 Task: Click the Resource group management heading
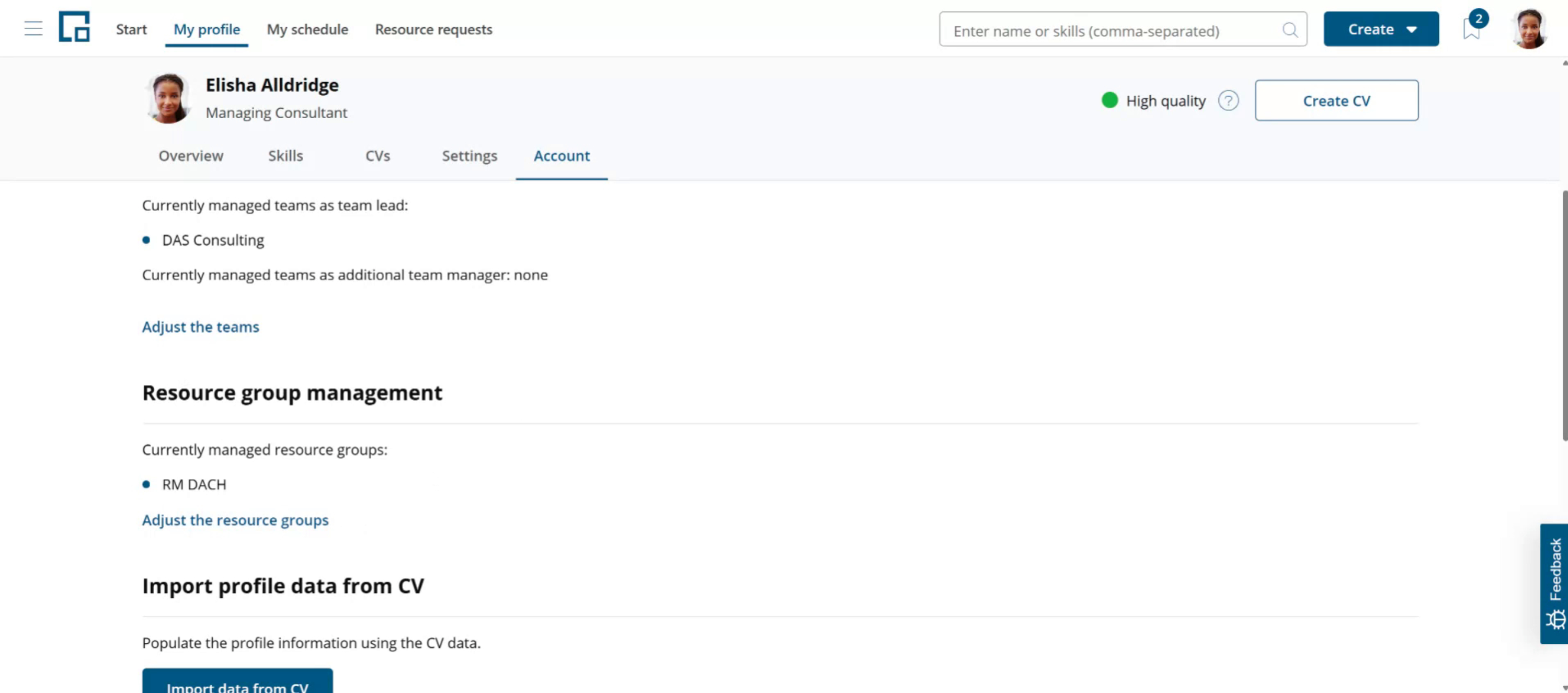(x=292, y=393)
